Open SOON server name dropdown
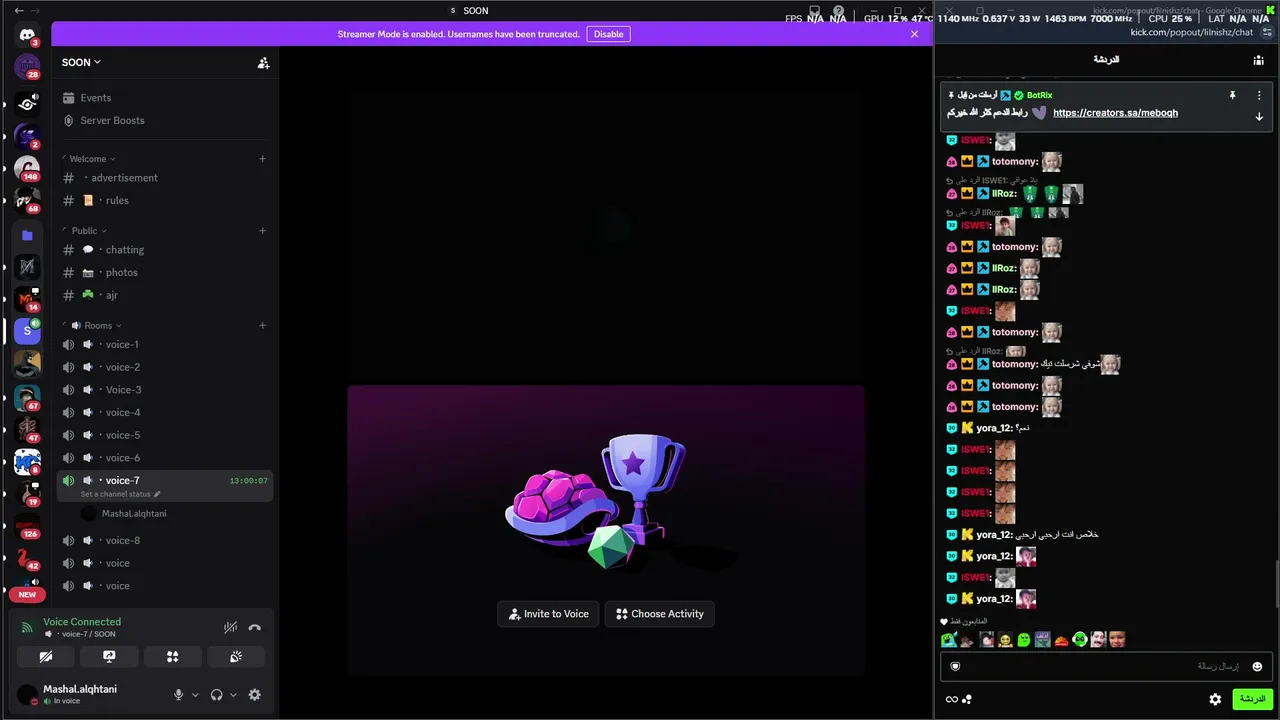This screenshot has width=1280, height=720. pos(81,62)
